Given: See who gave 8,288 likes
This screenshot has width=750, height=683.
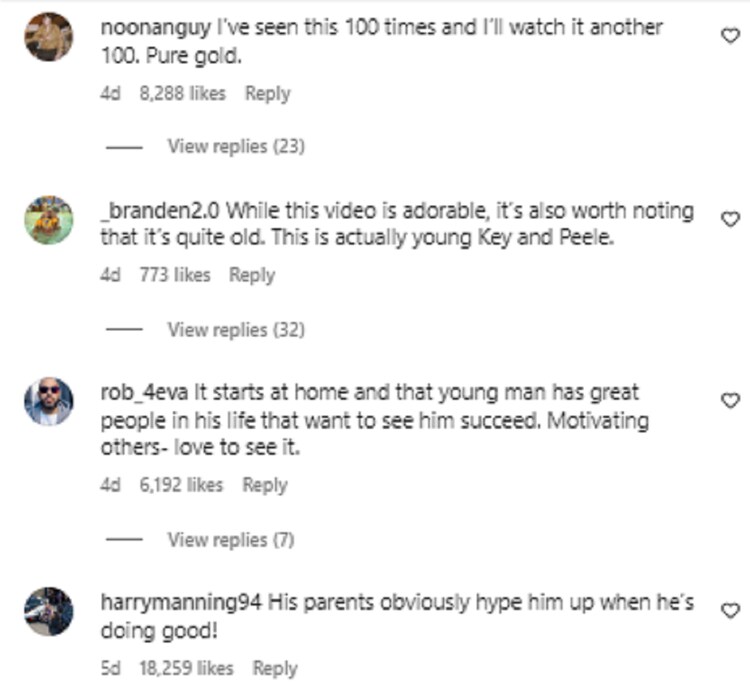Looking at the screenshot, I should [182, 94].
